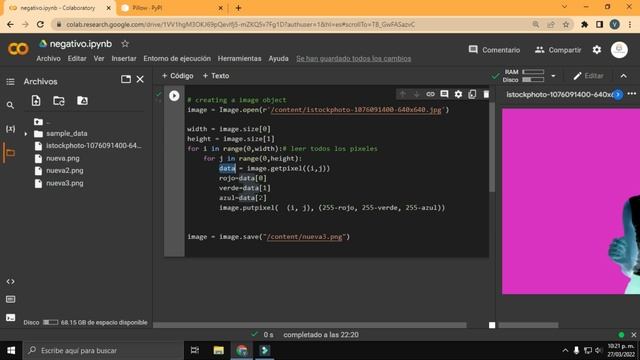Expand the sample_data folder
Viewport: 640px width, 360px height.
pyautogui.click(x=26, y=134)
